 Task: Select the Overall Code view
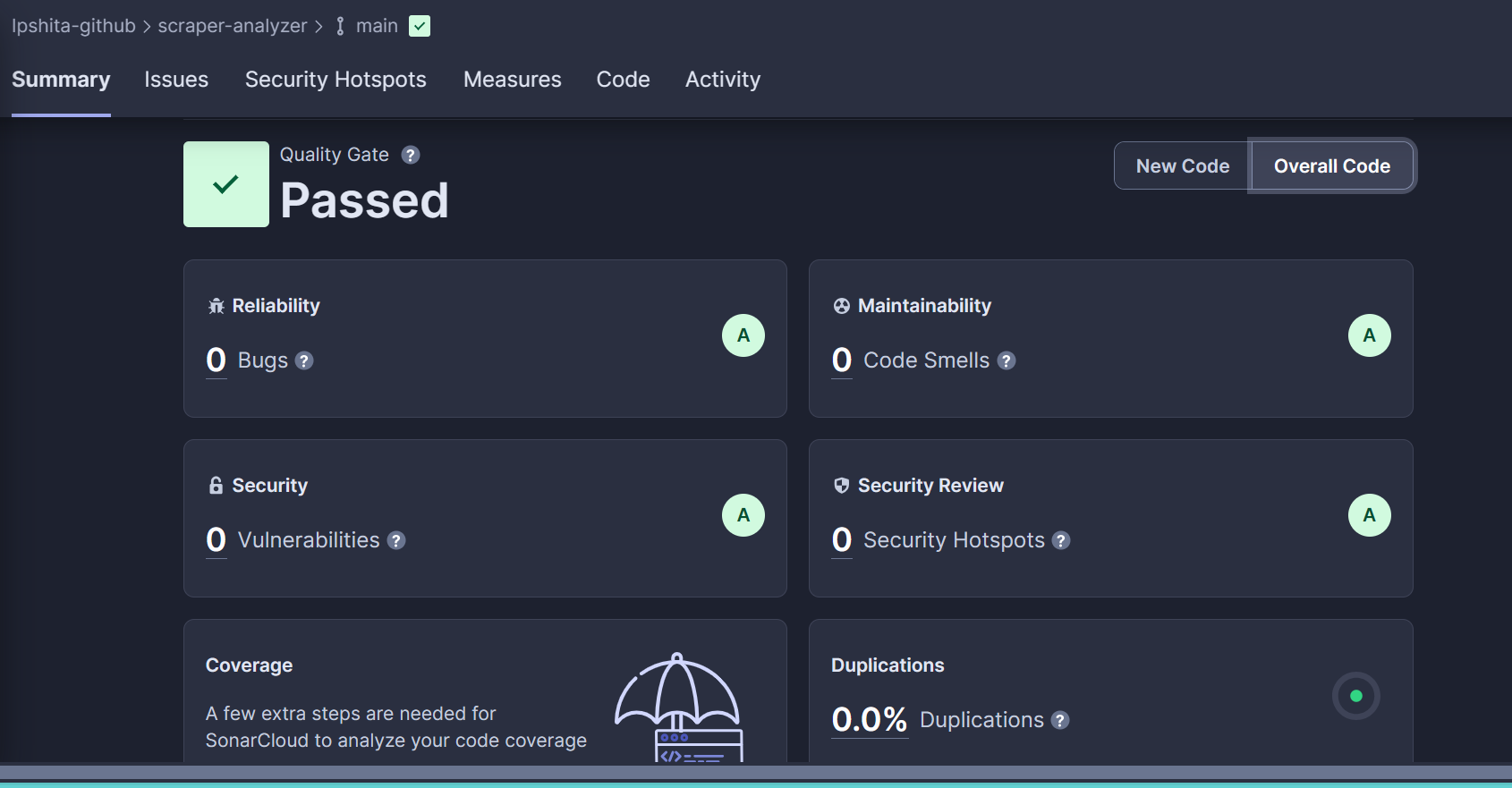[x=1332, y=166]
